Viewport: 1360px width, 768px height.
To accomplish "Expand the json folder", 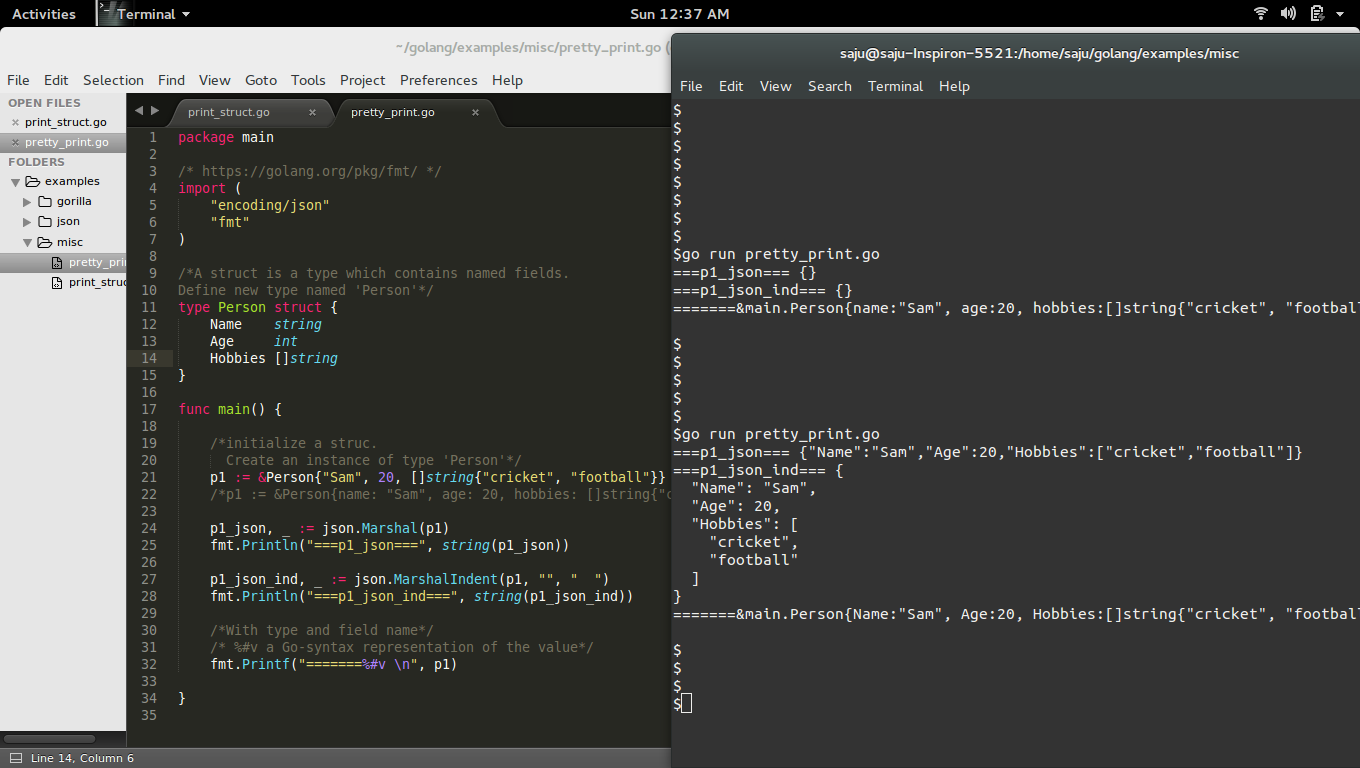I will click(x=26, y=221).
